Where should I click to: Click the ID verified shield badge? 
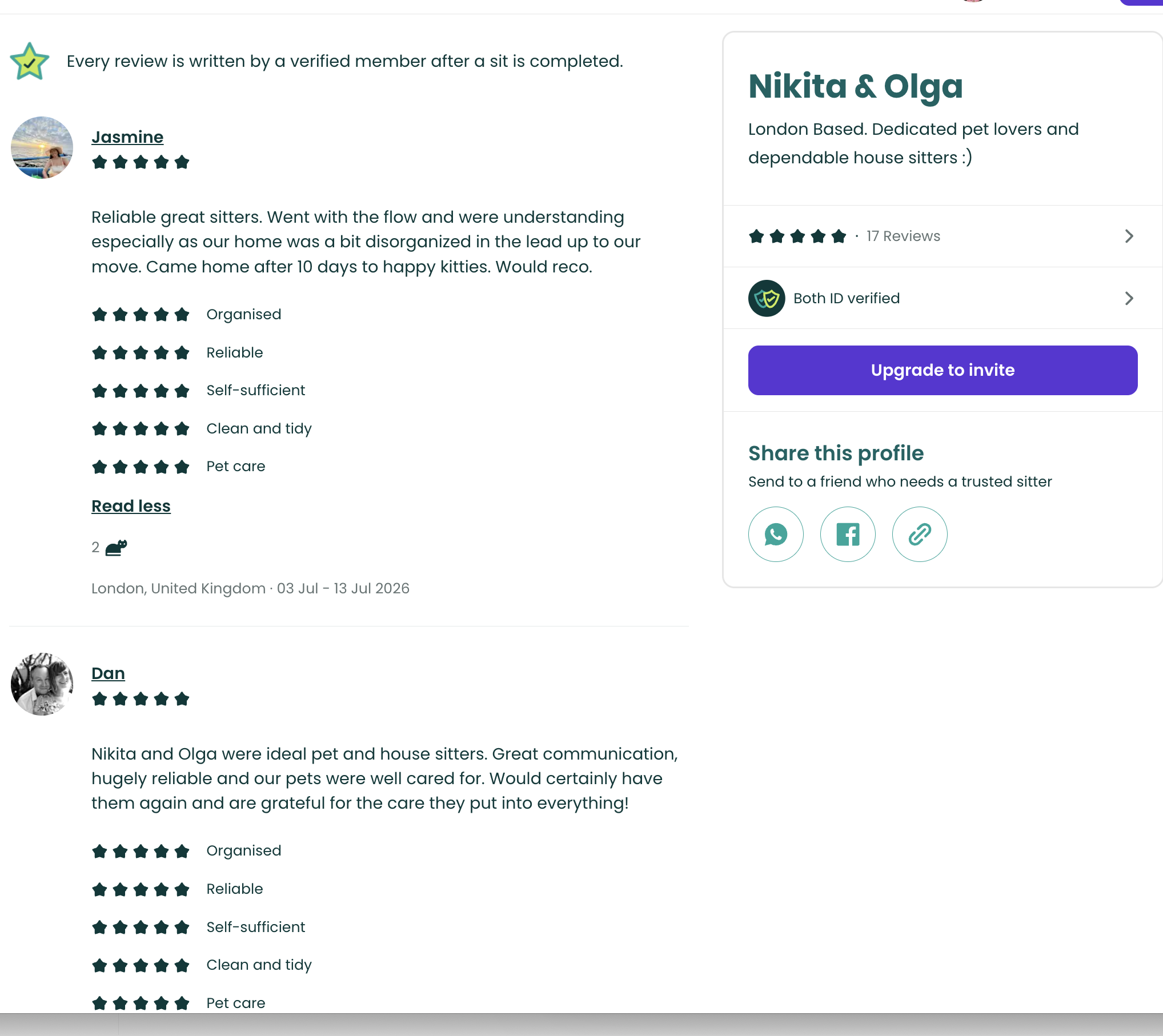[767, 298]
